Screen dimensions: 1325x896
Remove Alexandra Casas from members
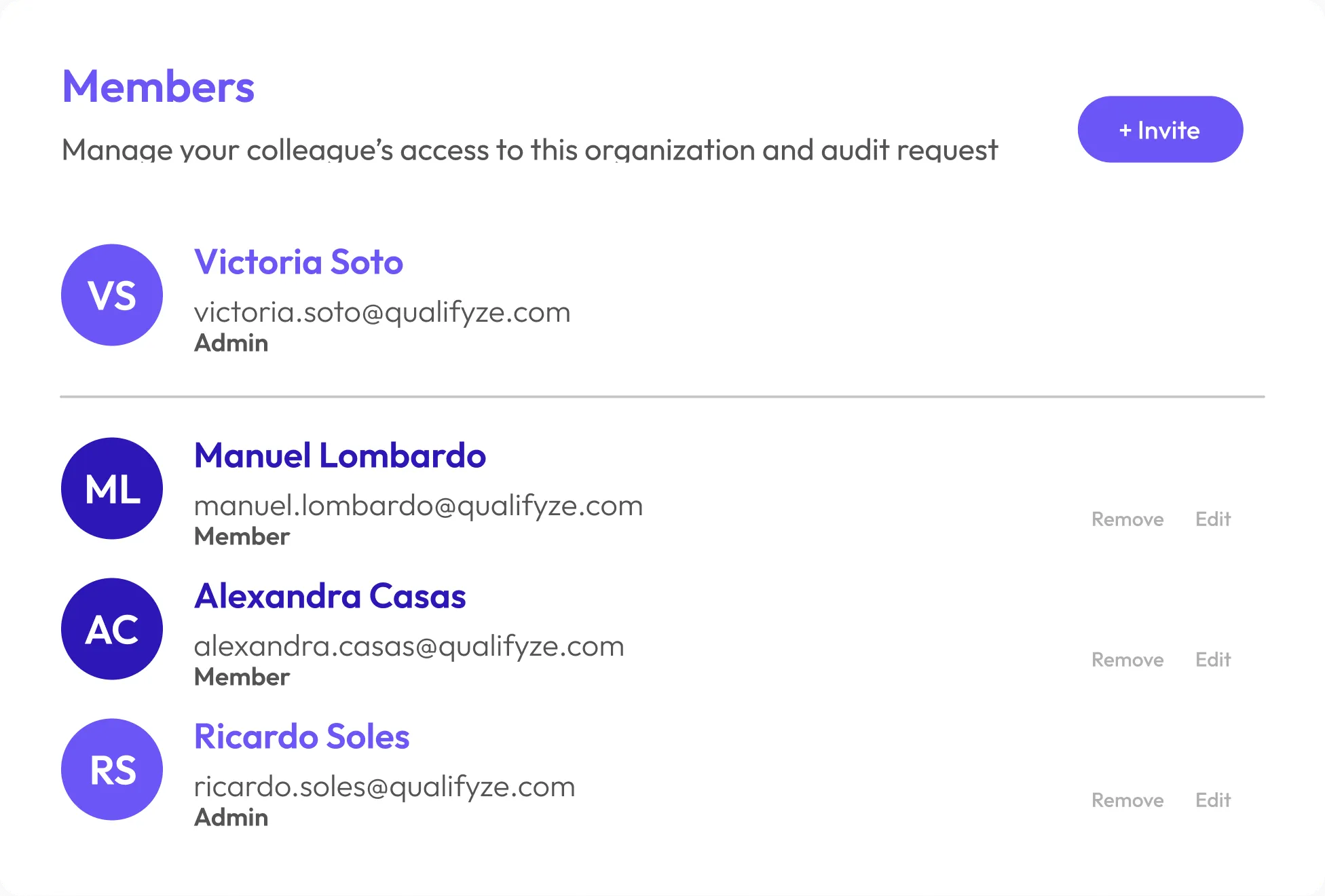tap(1127, 660)
